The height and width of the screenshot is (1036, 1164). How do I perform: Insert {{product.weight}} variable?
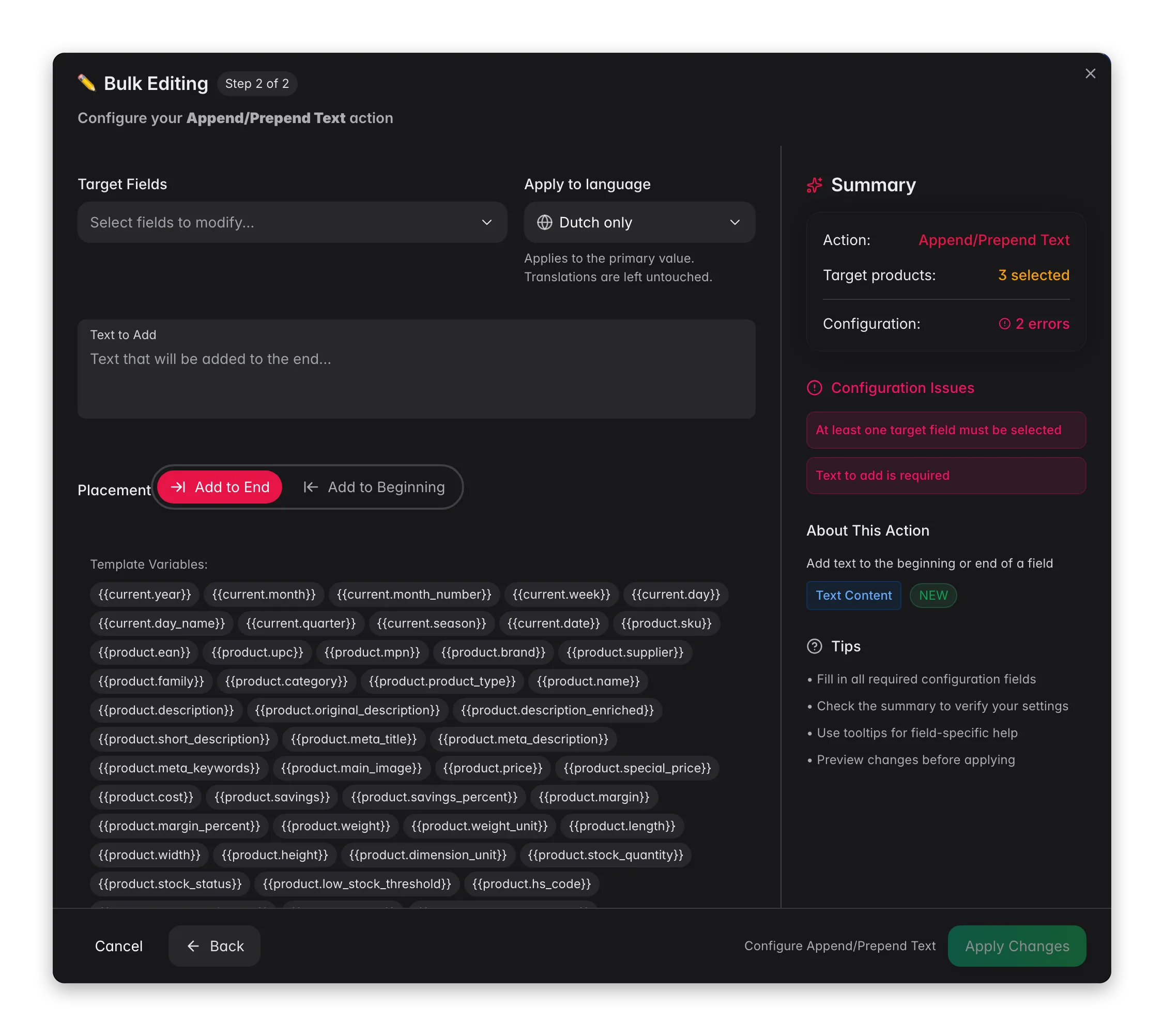coord(336,827)
